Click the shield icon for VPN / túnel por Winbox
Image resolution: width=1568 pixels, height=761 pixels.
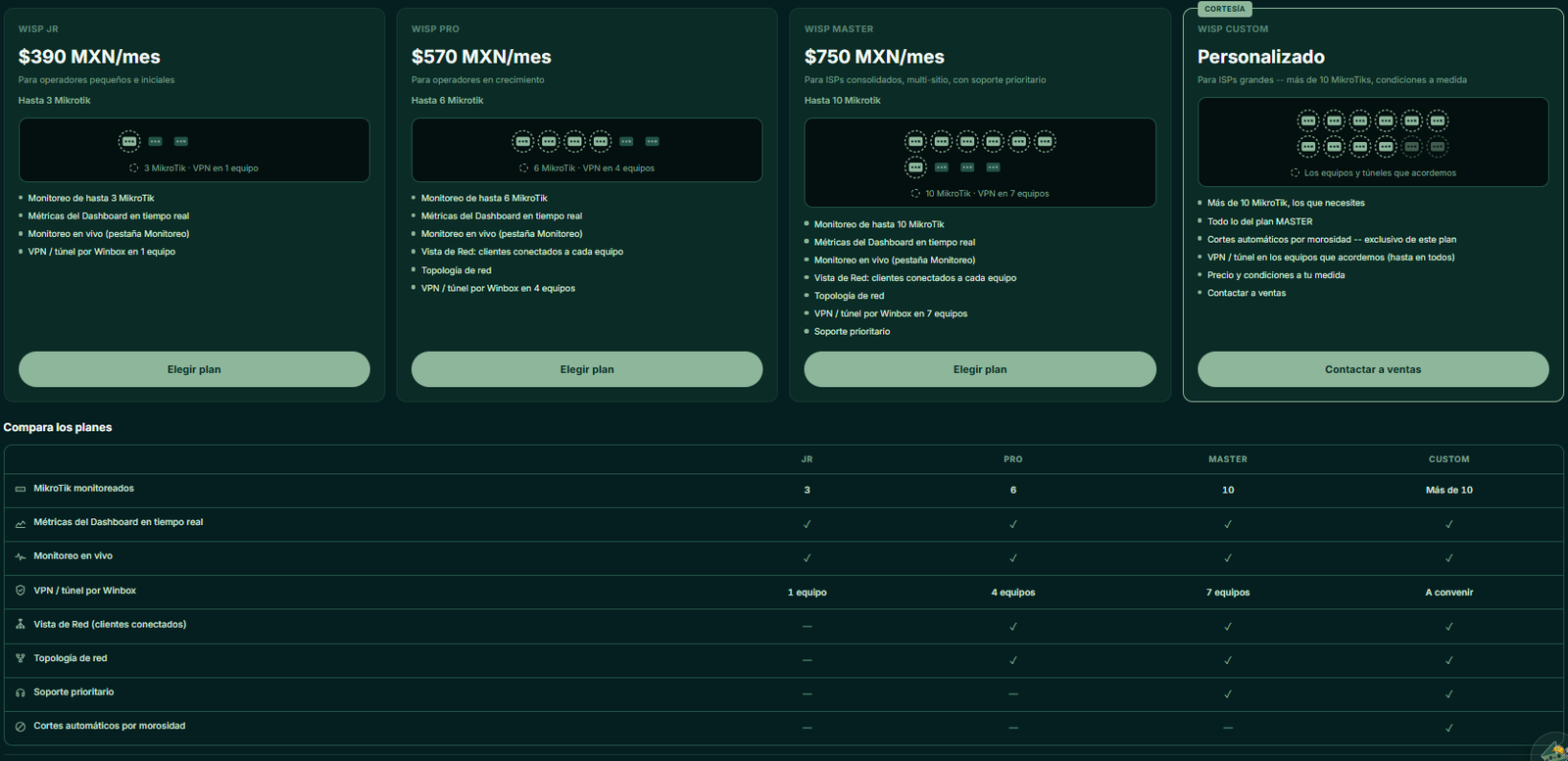[x=21, y=591]
